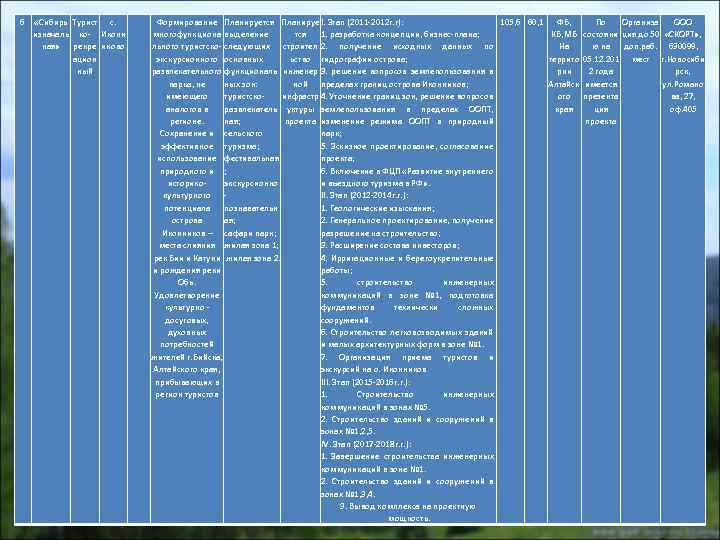Click the location cell "с. Иконниково"

coord(113,34)
